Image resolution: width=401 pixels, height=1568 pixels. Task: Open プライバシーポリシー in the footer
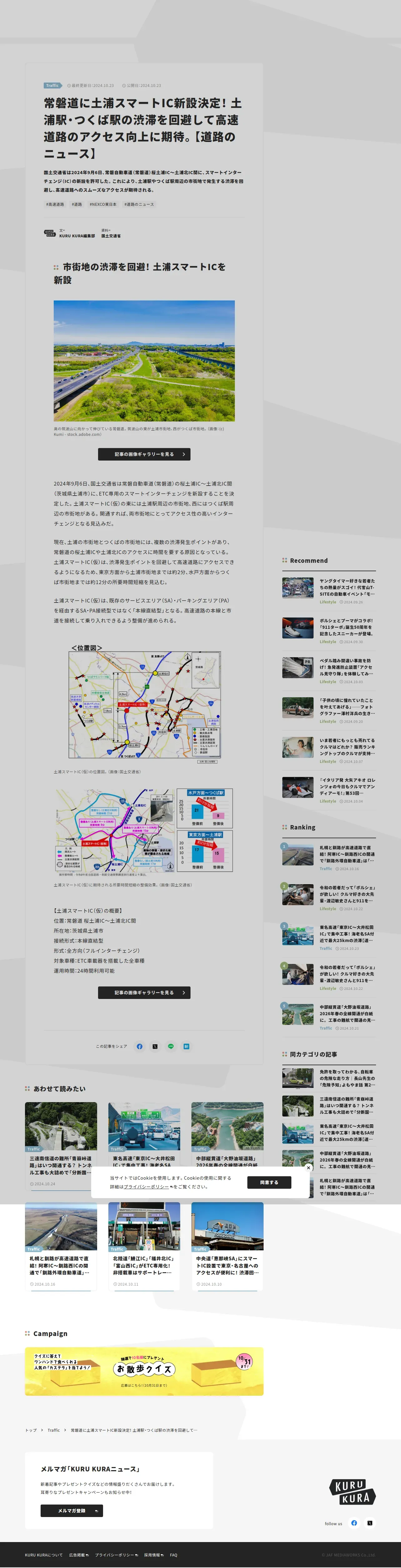[116, 1555]
